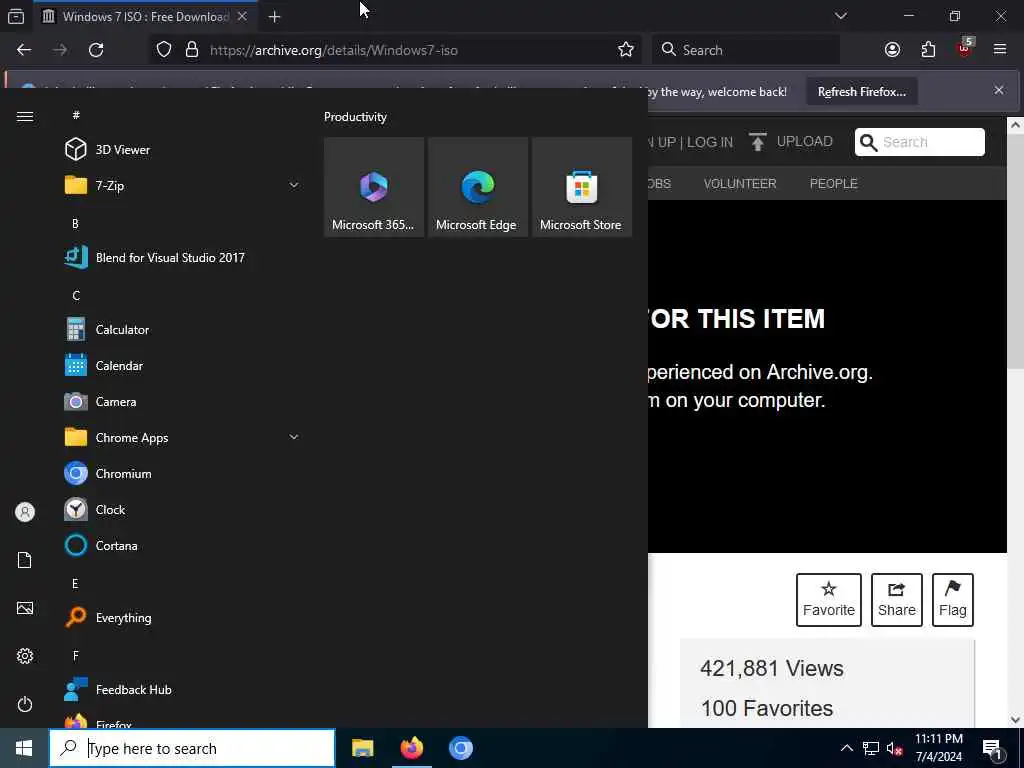Launch Chromium from the app list
This screenshot has width=1024, height=768.
point(182,473)
